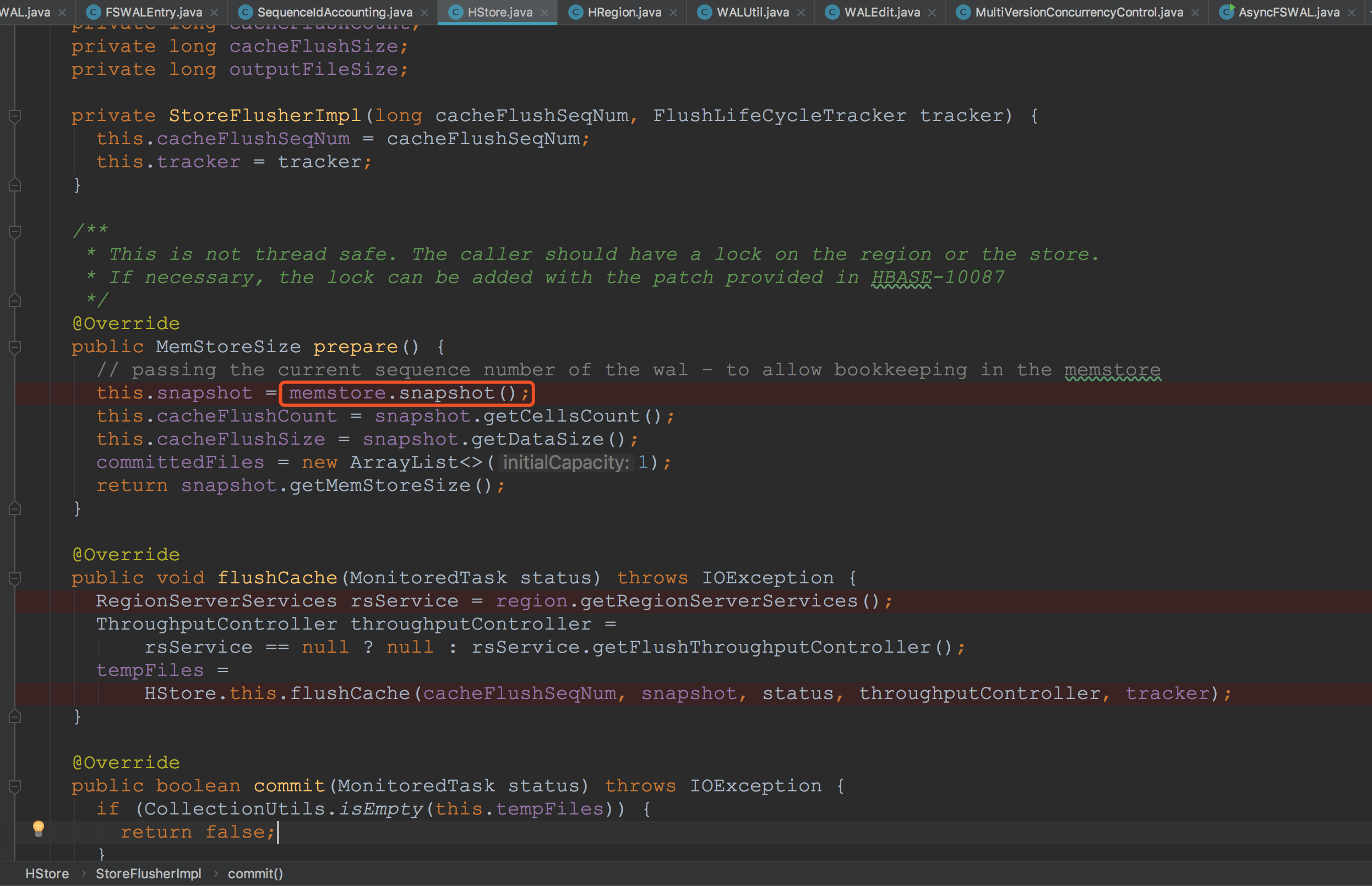Close the WALEdit.java tab
The width and height of the screenshot is (1372, 886).
point(932,12)
